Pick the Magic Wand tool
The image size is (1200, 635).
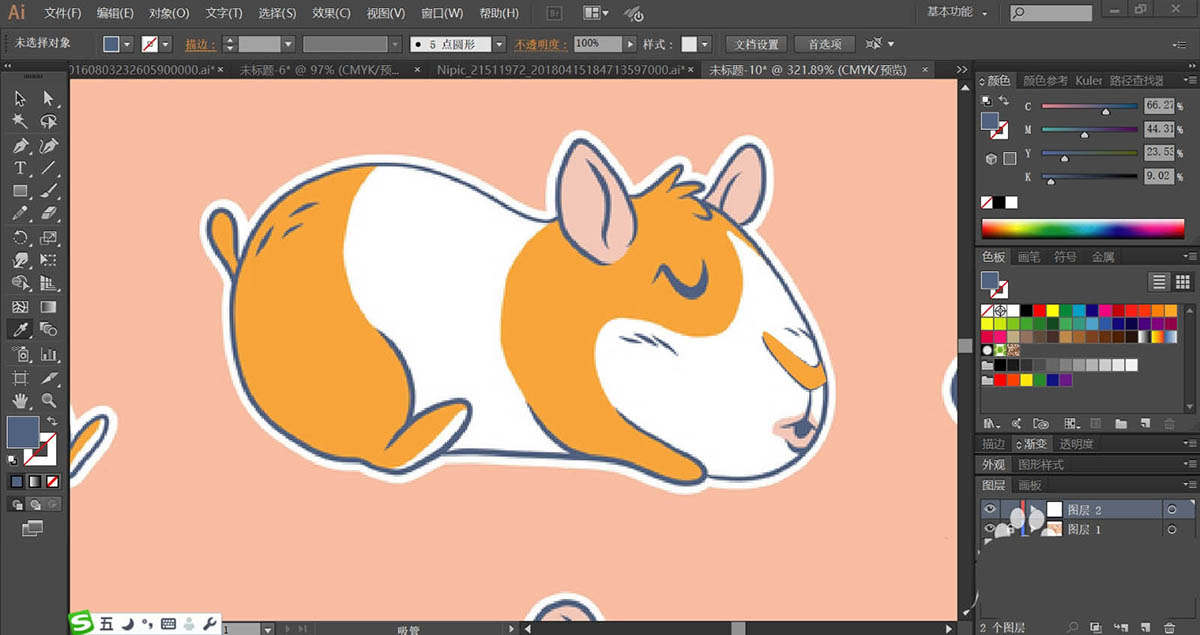(x=20, y=121)
